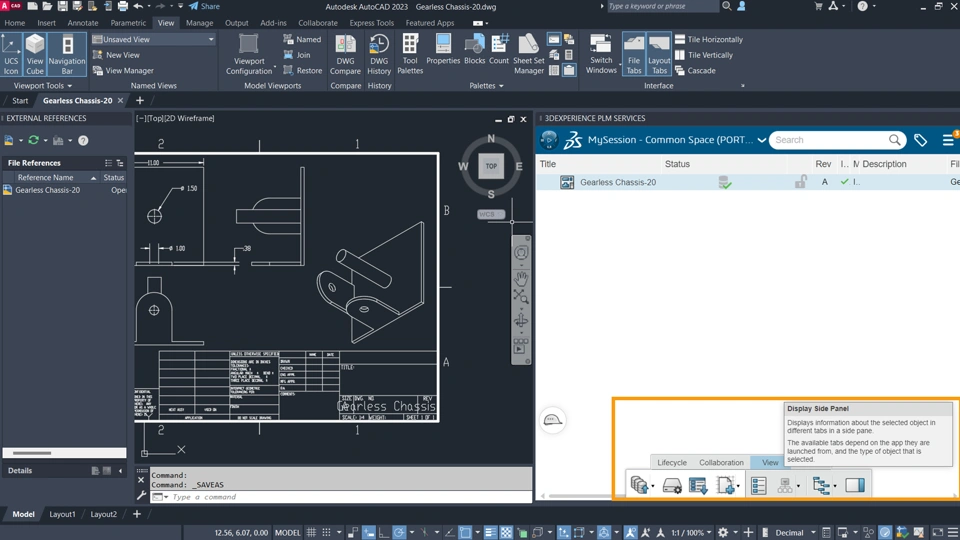Select Gearless Chassis-20 row in PLM Services
The image size is (960, 540).
coord(748,182)
